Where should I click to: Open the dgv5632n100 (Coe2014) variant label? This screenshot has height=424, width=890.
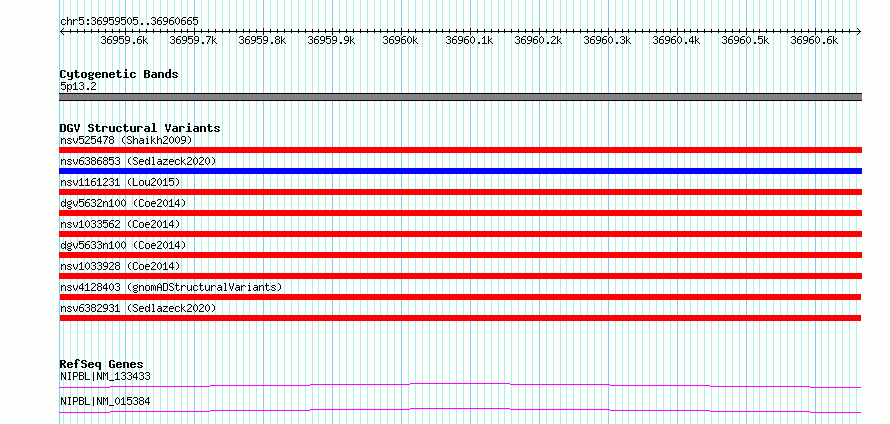[x=123, y=203]
